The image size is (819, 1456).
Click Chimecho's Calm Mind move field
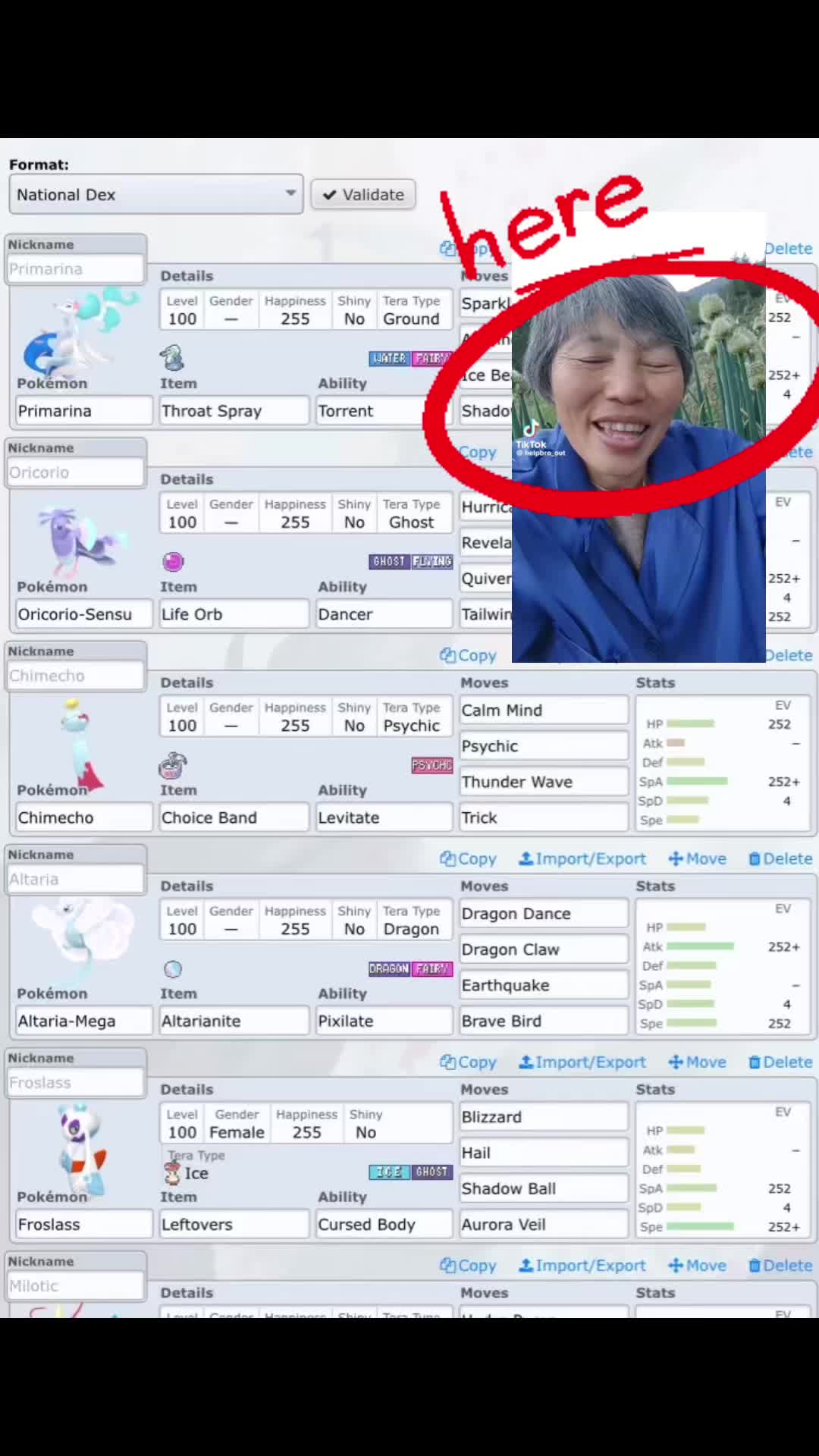tap(544, 711)
